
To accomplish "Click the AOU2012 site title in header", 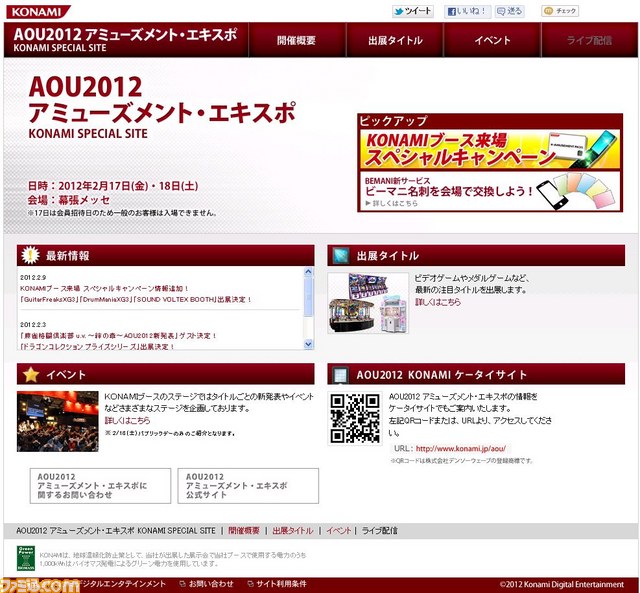I will coord(125,40).
